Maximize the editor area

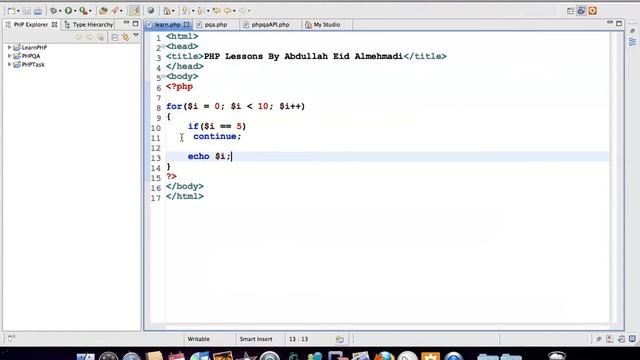[x=619, y=24]
